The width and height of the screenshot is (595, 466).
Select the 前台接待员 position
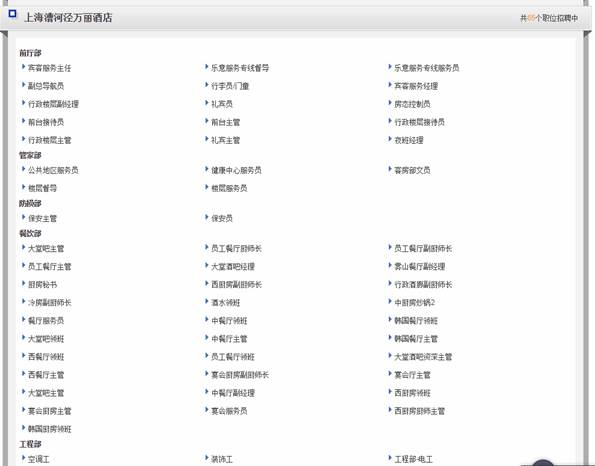point(46,122)
